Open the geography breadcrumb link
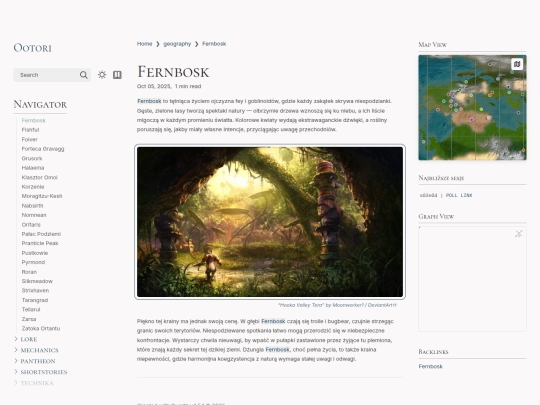Image resolution: width=540 pixels, height=405 pixels. coord(177,44)
